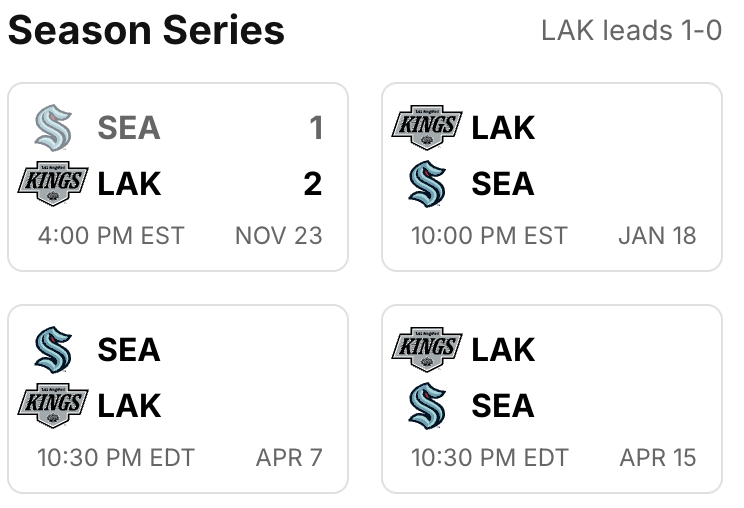Click the 4:00 PM EST time label
Image resolution: width=744 pixels, height=508 pixels.
click(111, 235)
